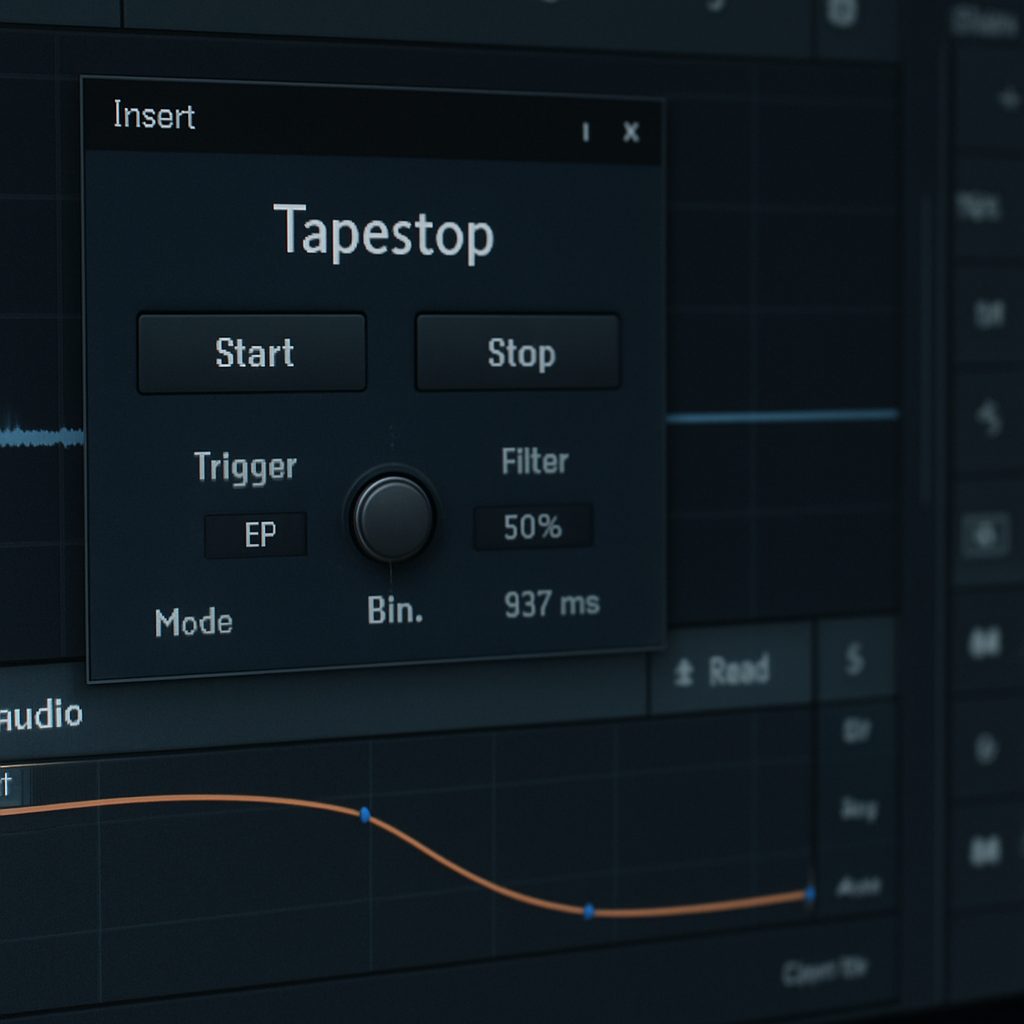Select the first blue automation point

click(x=365, y=815)
